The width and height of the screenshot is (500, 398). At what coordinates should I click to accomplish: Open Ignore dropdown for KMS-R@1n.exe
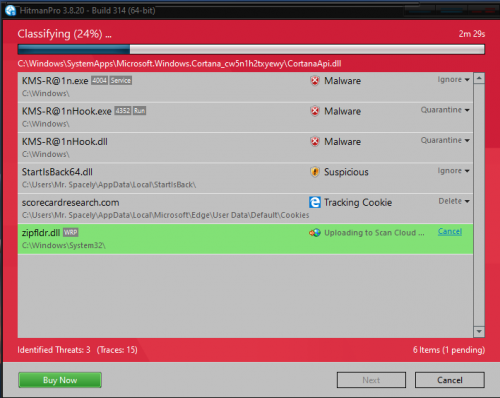tap(453, 80)
